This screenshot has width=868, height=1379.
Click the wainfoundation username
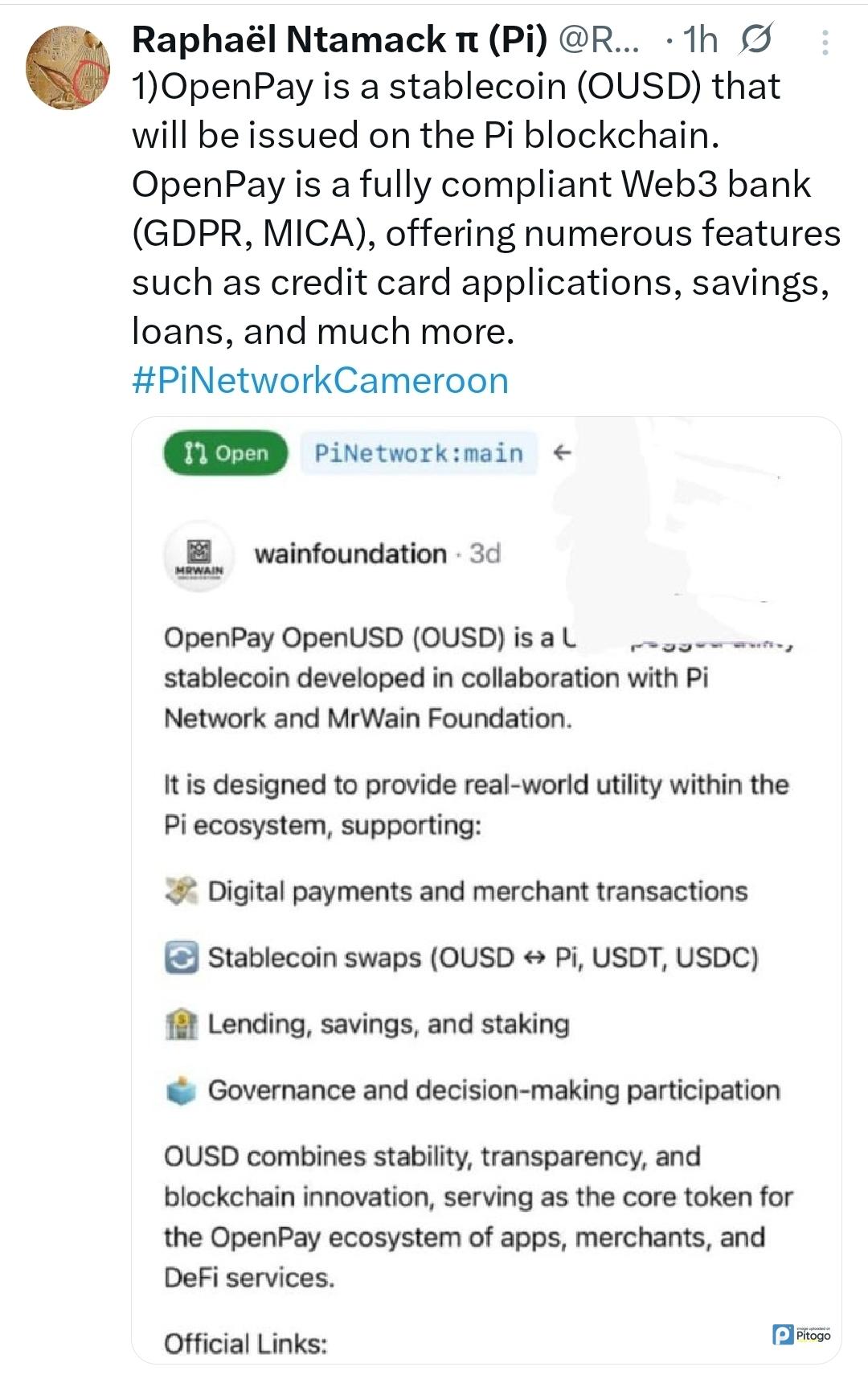(350, 554)
